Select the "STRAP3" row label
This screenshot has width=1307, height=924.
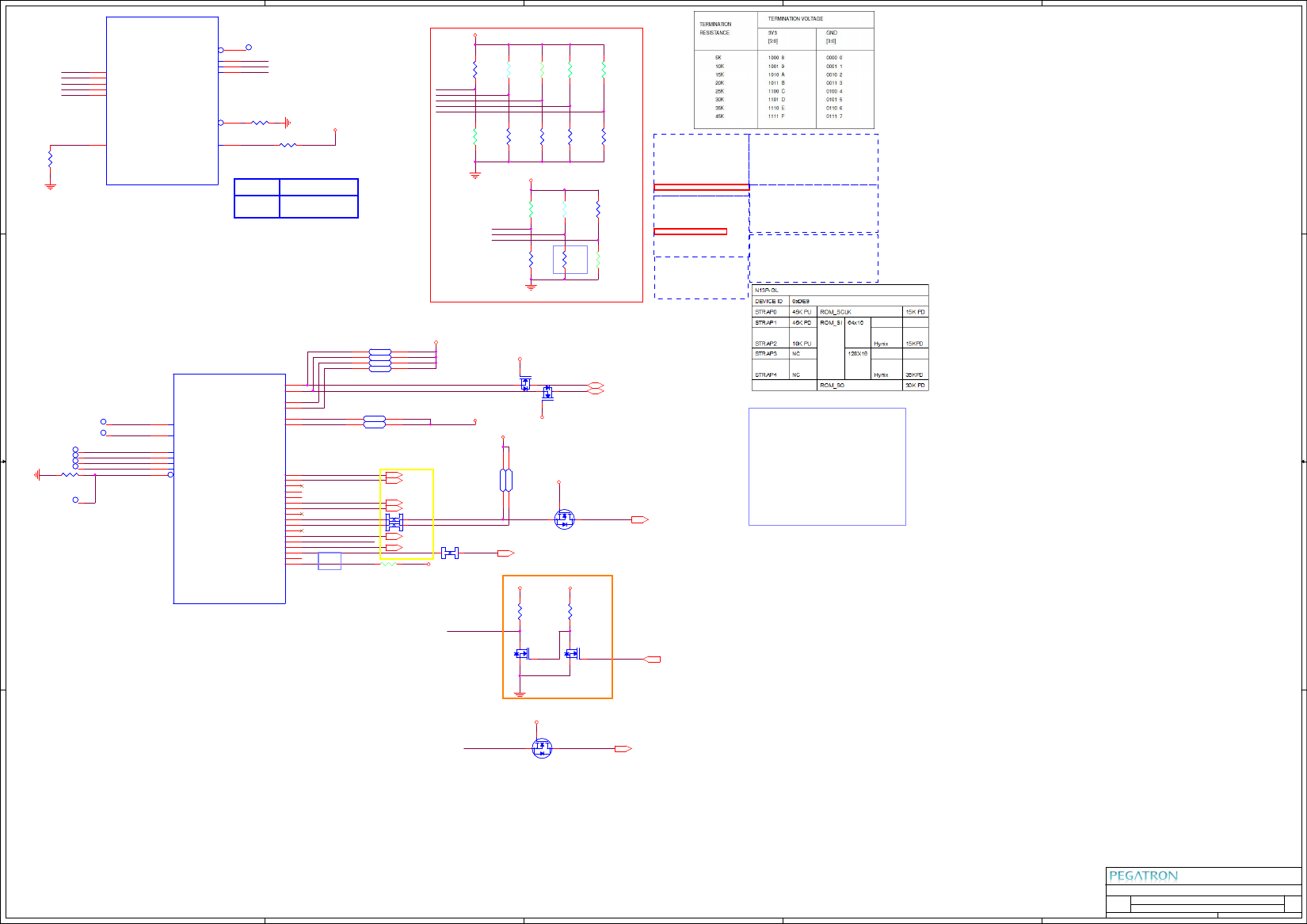[766, 354]
